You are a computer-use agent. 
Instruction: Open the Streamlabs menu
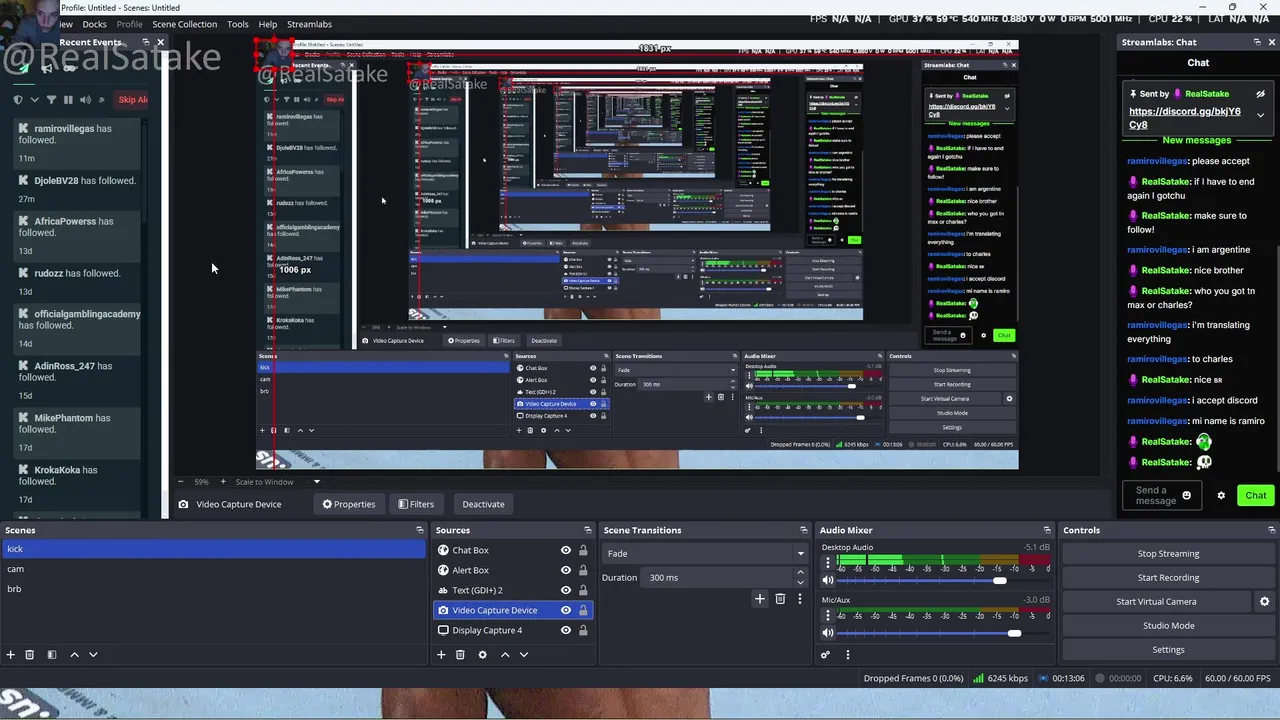tap(309, 24)
